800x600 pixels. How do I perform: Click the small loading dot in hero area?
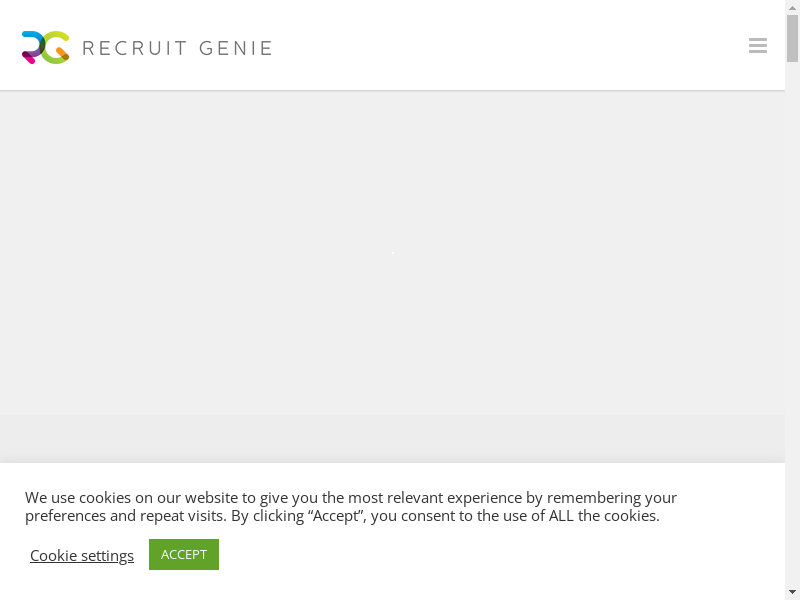[393, 253]
